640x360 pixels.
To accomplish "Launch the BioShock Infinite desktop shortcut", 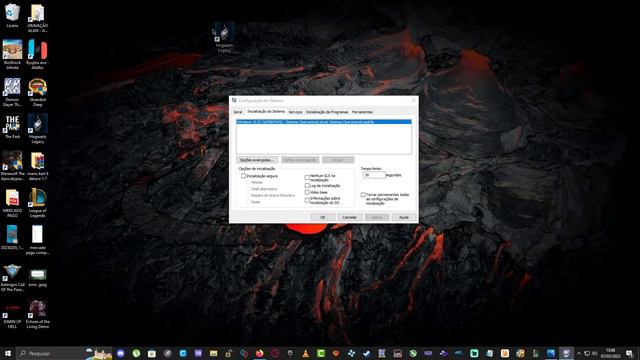I will click(12, 54).
